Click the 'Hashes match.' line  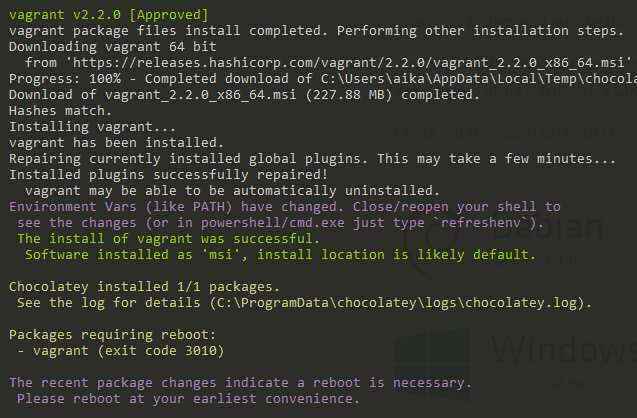click(x=60, y=111)
